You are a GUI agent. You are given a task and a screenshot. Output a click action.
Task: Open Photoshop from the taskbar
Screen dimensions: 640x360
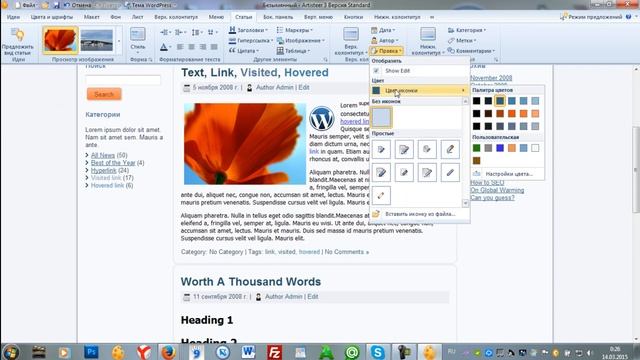(91, 352)
